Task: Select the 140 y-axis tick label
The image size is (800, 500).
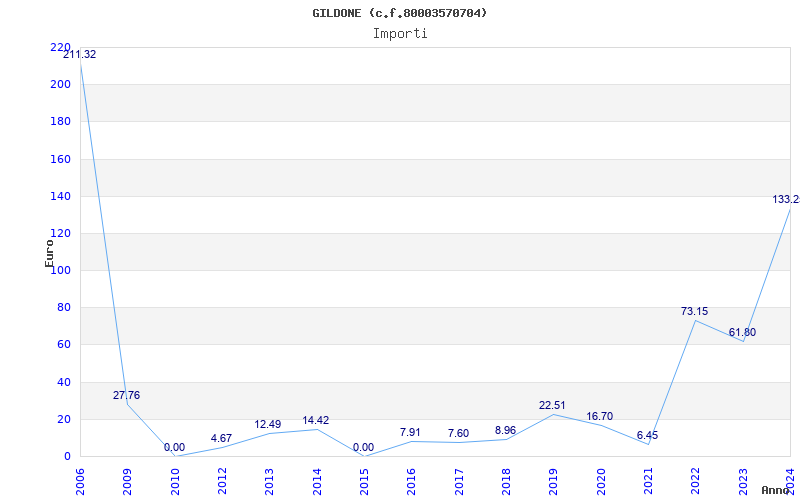Action: tap(60, 196)
